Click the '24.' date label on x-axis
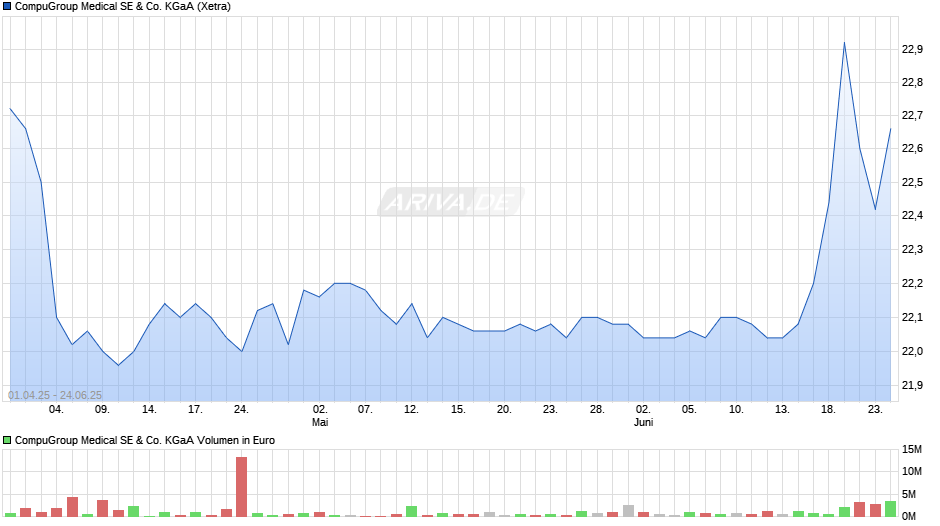The height and width of the screenshot is (526, 940). (x=241, y=410)
